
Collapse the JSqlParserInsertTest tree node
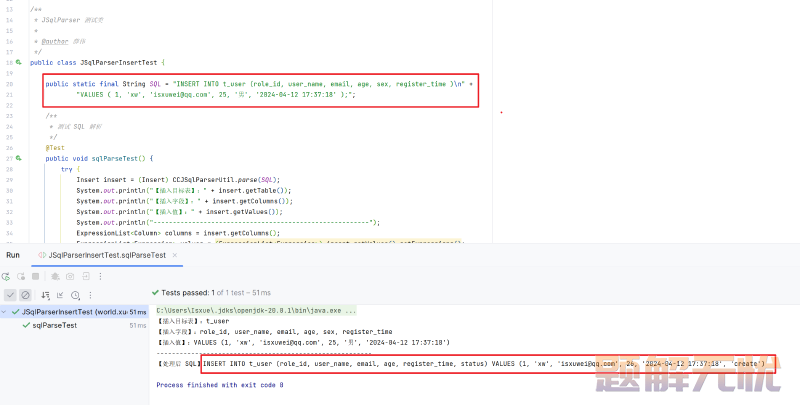pos(4,312)
